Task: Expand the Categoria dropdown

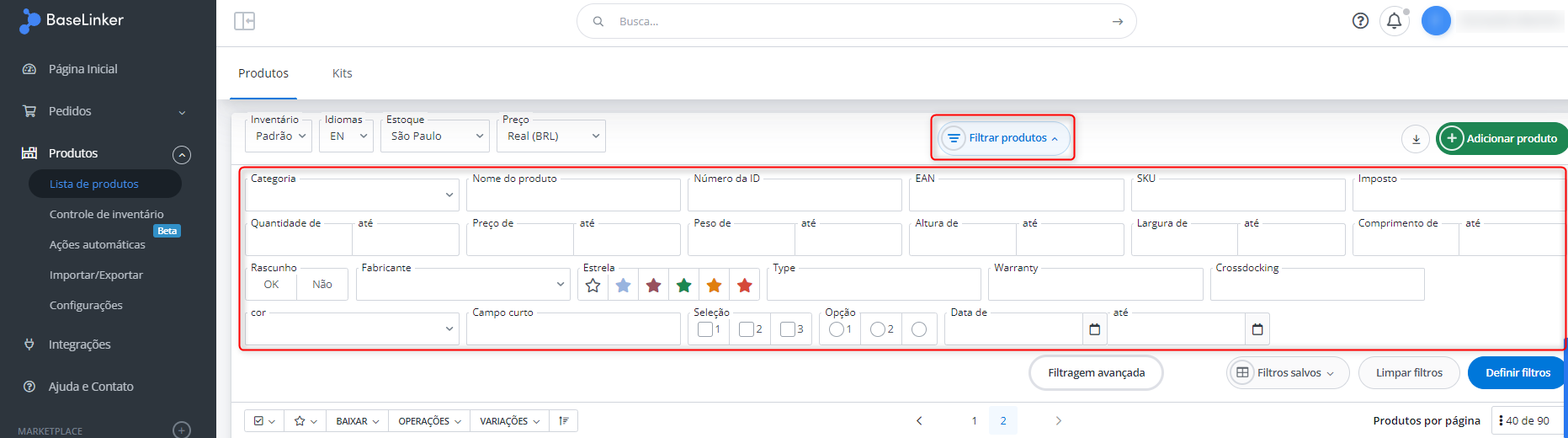Action: click(352, 195)
